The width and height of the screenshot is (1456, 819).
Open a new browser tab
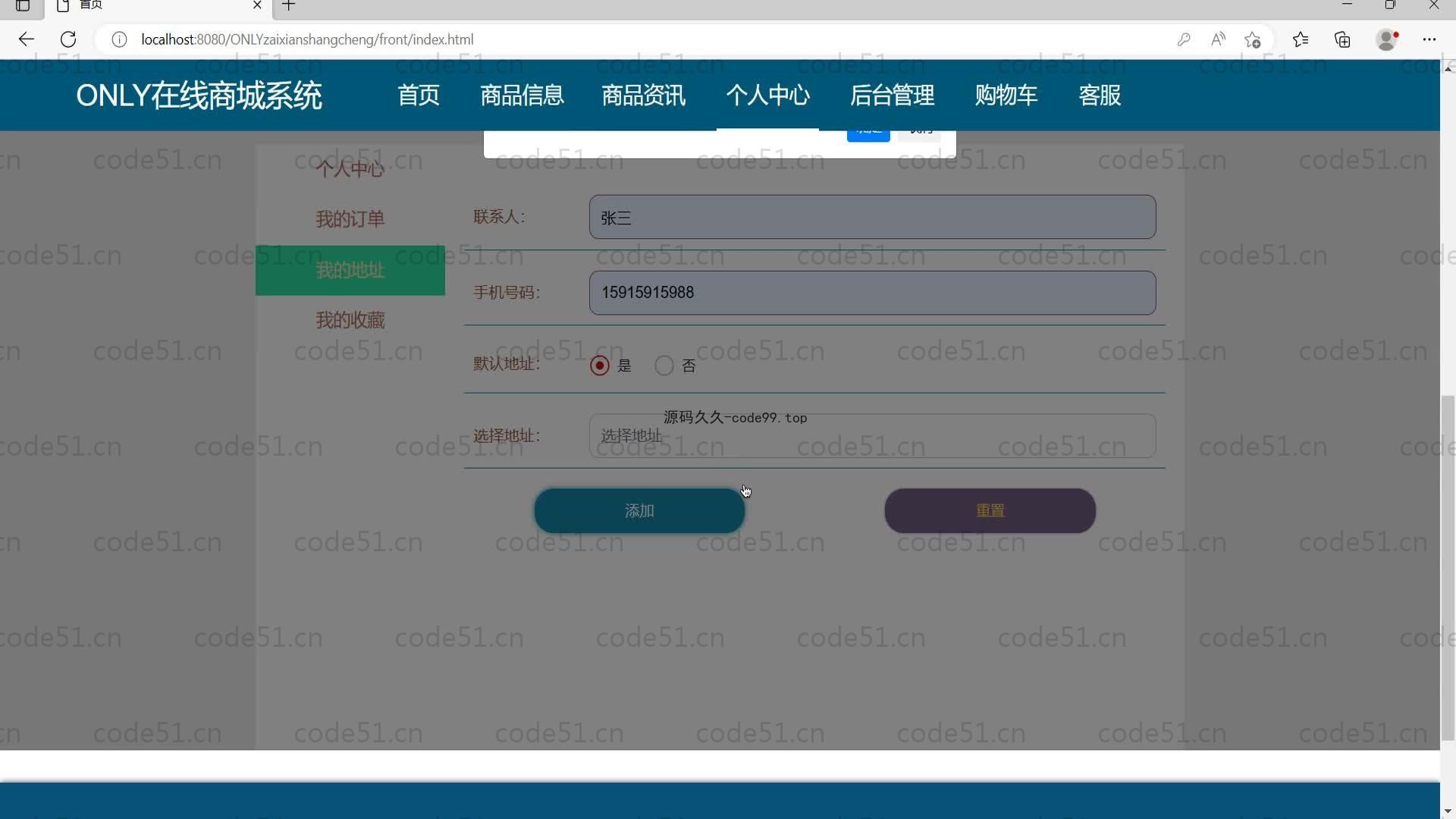pos(288,5)
